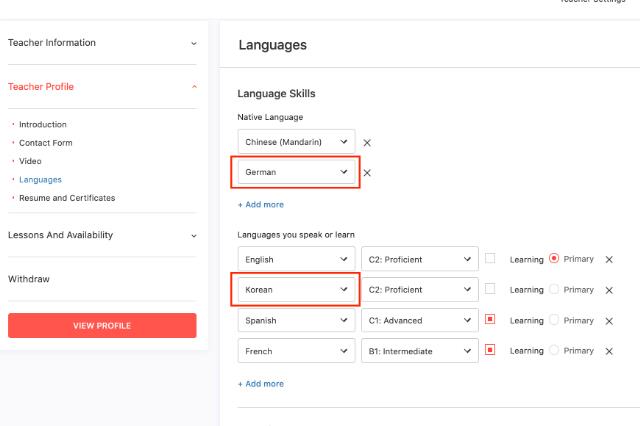Check Learning box for Korean
Image resolution: width=640 pixels, height=426 pixels.
tap(490, 289)
